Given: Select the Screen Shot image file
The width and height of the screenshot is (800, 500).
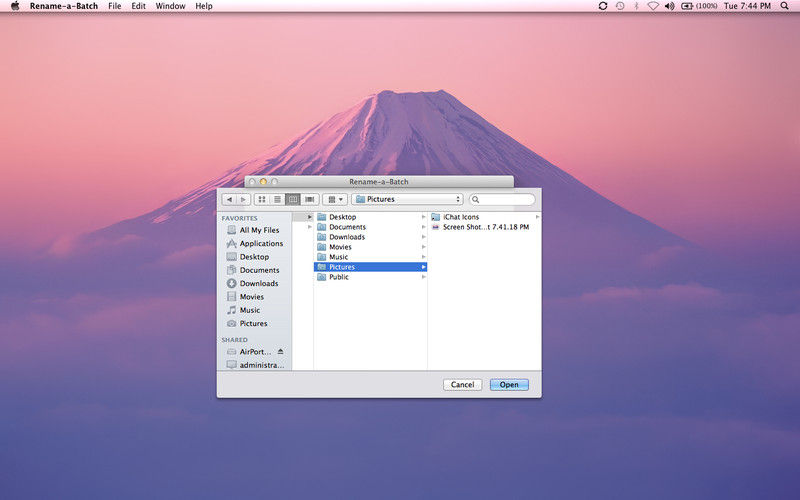Looking at the screenshot, I should point(485,227).
